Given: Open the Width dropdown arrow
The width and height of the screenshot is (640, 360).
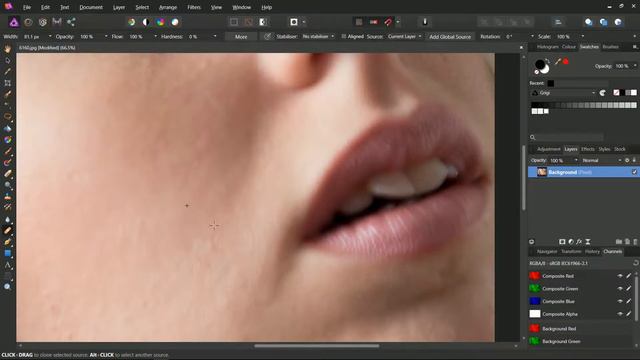Looking at the screenshot, I should 50,36.
